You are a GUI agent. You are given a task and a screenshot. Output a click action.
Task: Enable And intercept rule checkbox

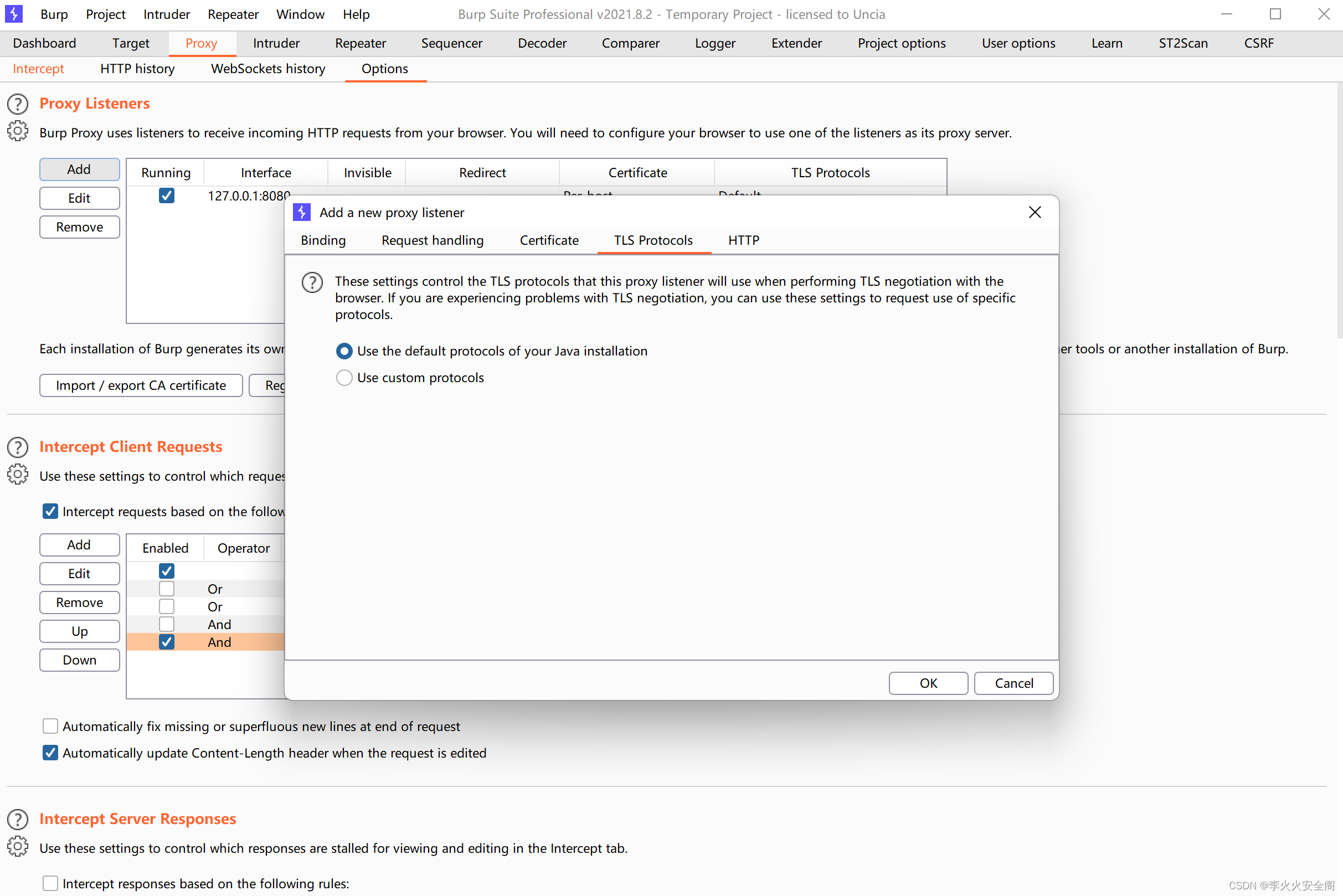166,624
